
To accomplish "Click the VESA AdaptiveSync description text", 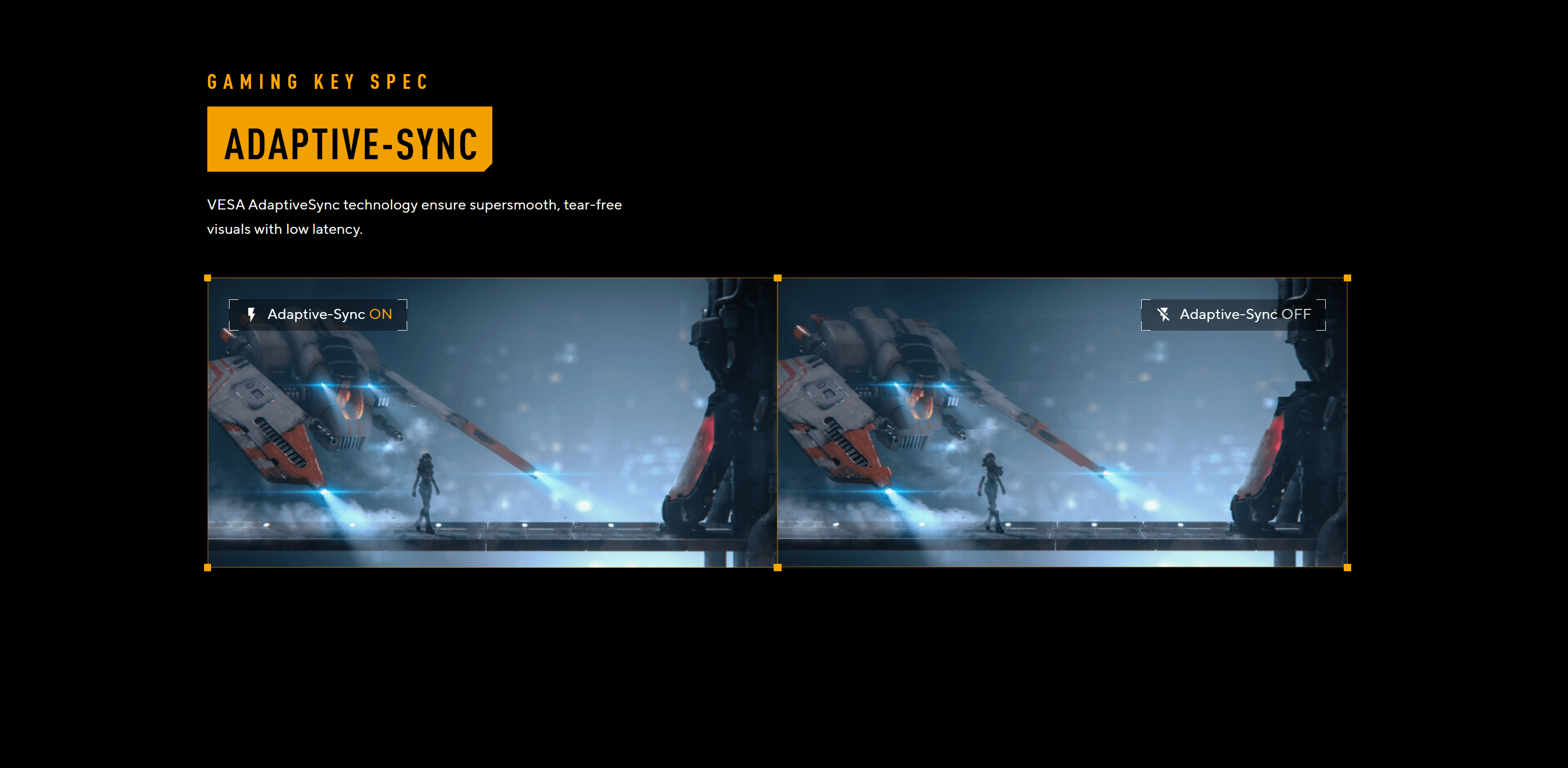I will click(414, 205).
